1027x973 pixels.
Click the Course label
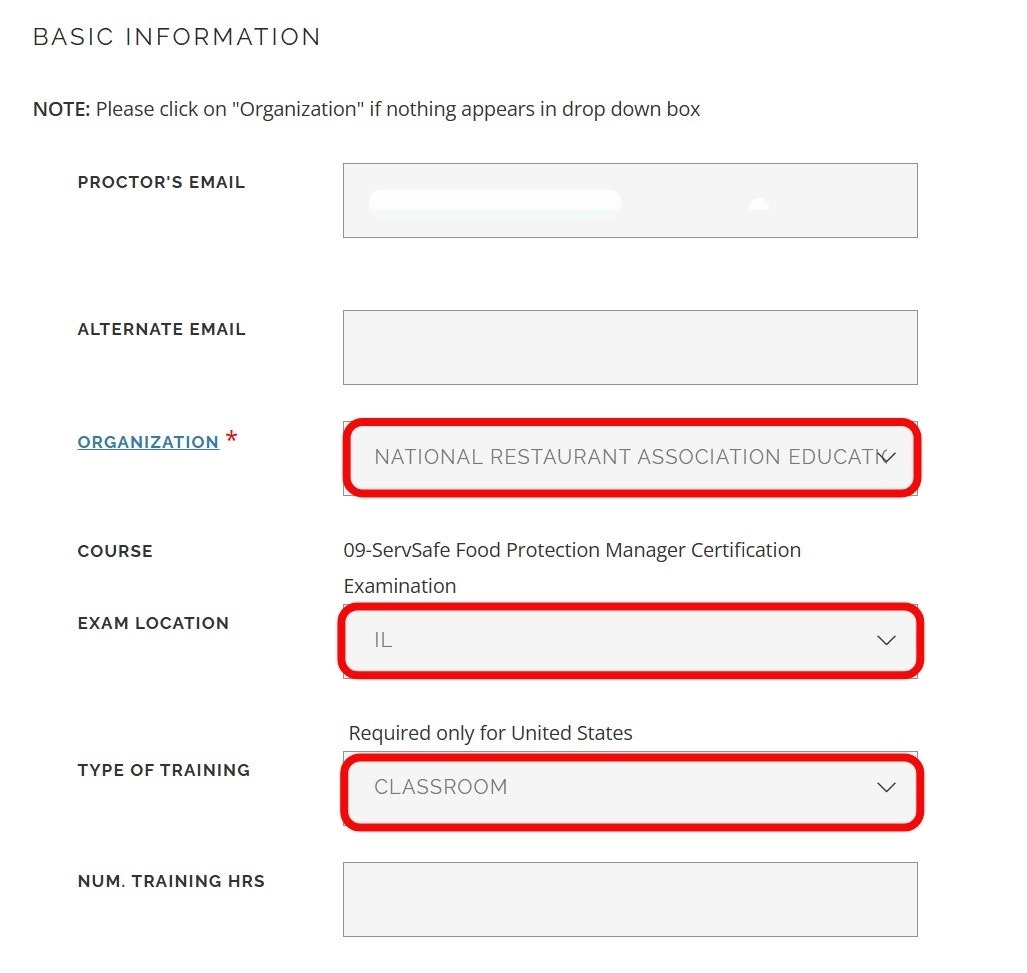(x=115, y=551)
